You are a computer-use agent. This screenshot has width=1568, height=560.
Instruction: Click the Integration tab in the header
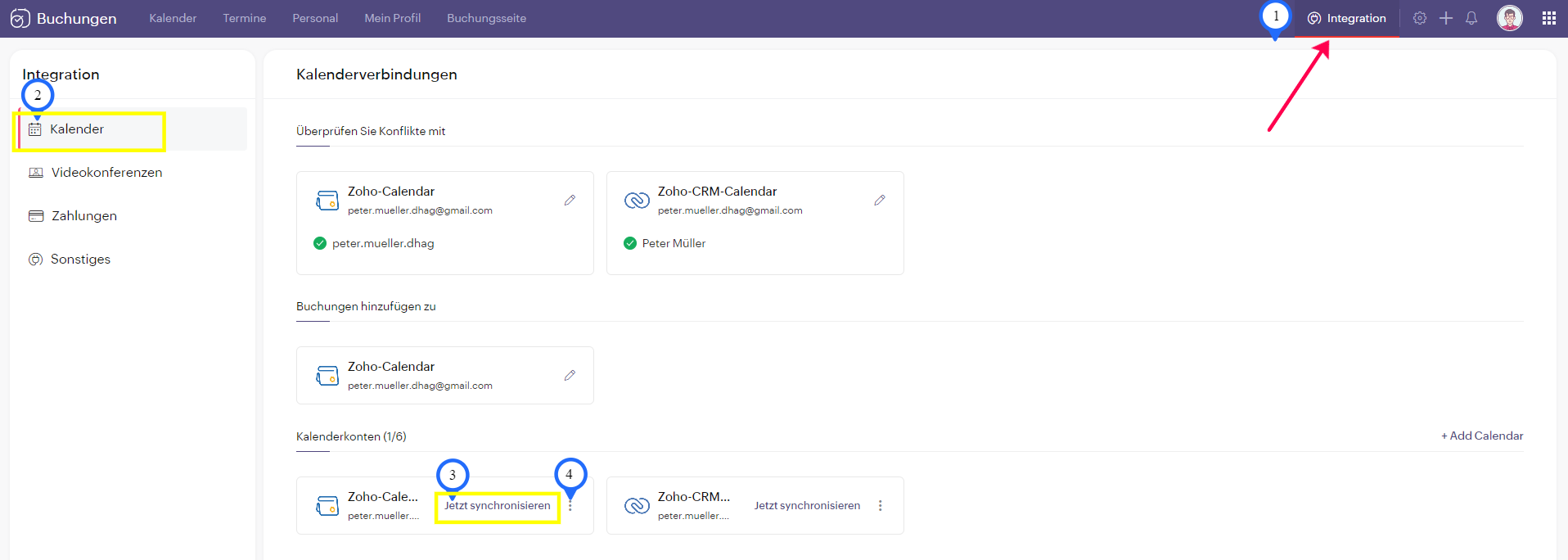pos(1347,18)
